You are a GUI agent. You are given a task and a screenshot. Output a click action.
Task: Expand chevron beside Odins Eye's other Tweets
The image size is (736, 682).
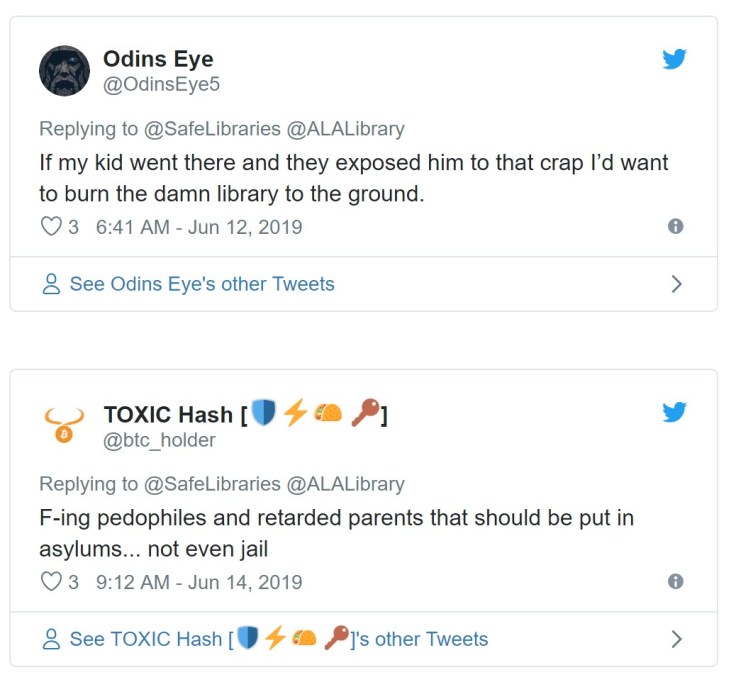(677, 284)
